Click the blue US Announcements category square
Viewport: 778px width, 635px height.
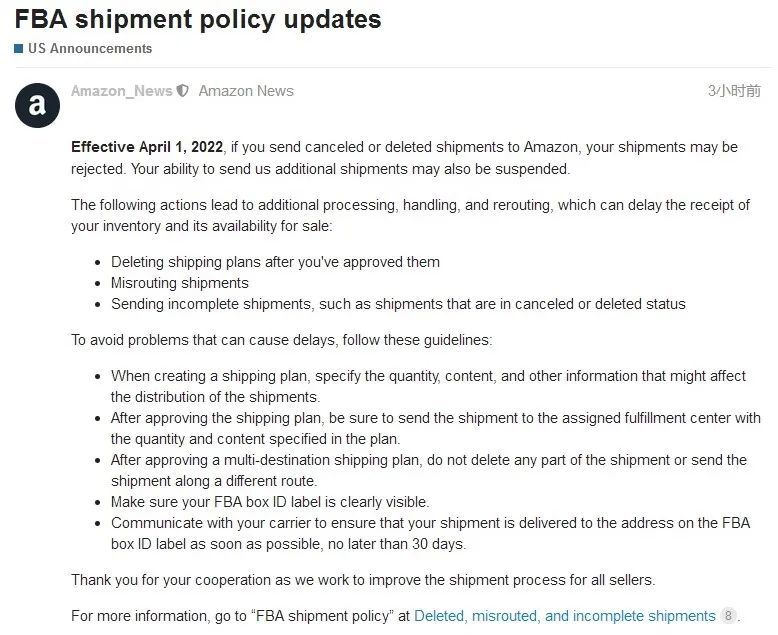coord(19,49)
